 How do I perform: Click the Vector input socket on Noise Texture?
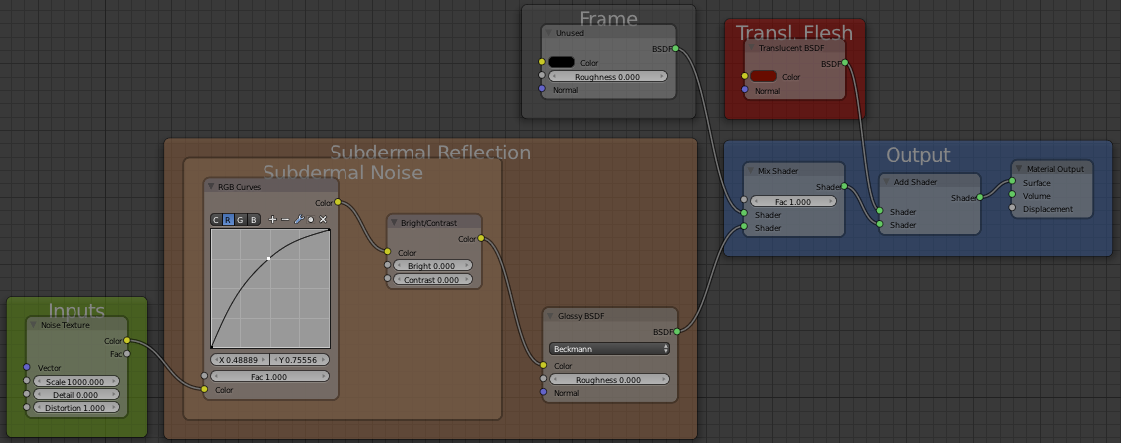click(x=27, y=367)
